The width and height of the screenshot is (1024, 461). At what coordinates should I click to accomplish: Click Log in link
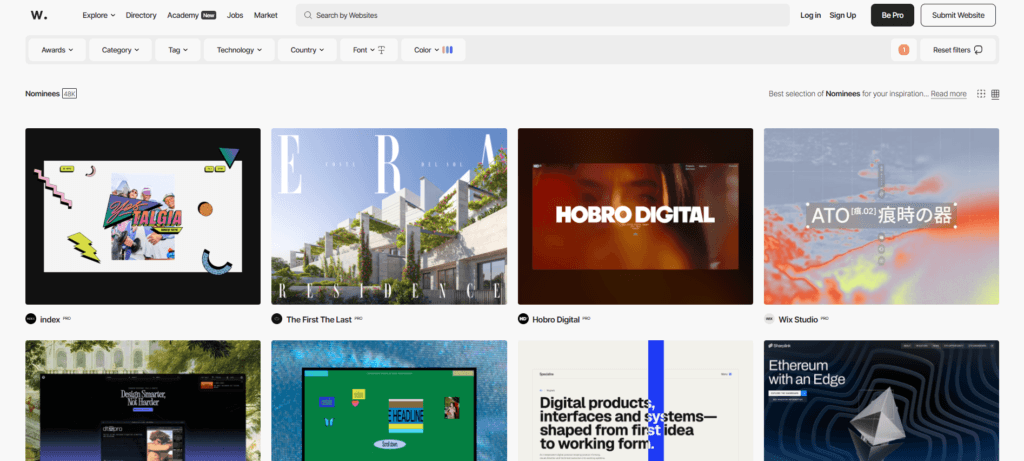point(810,15)
